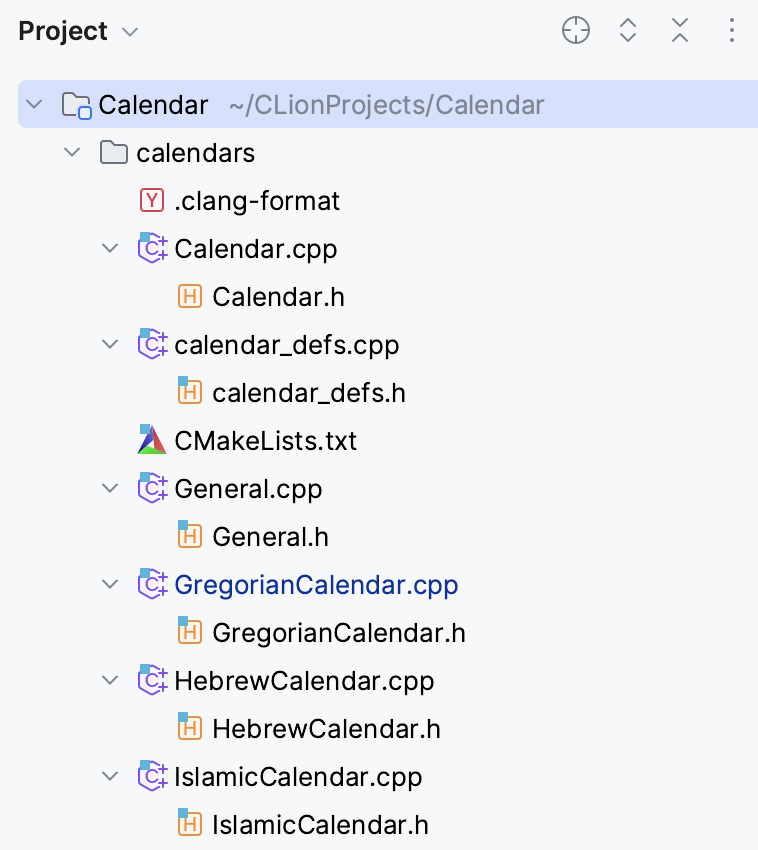
Task: Click the C++ file icon of HebrewCalendar.cpp
Action: click(x=151, y=680)
